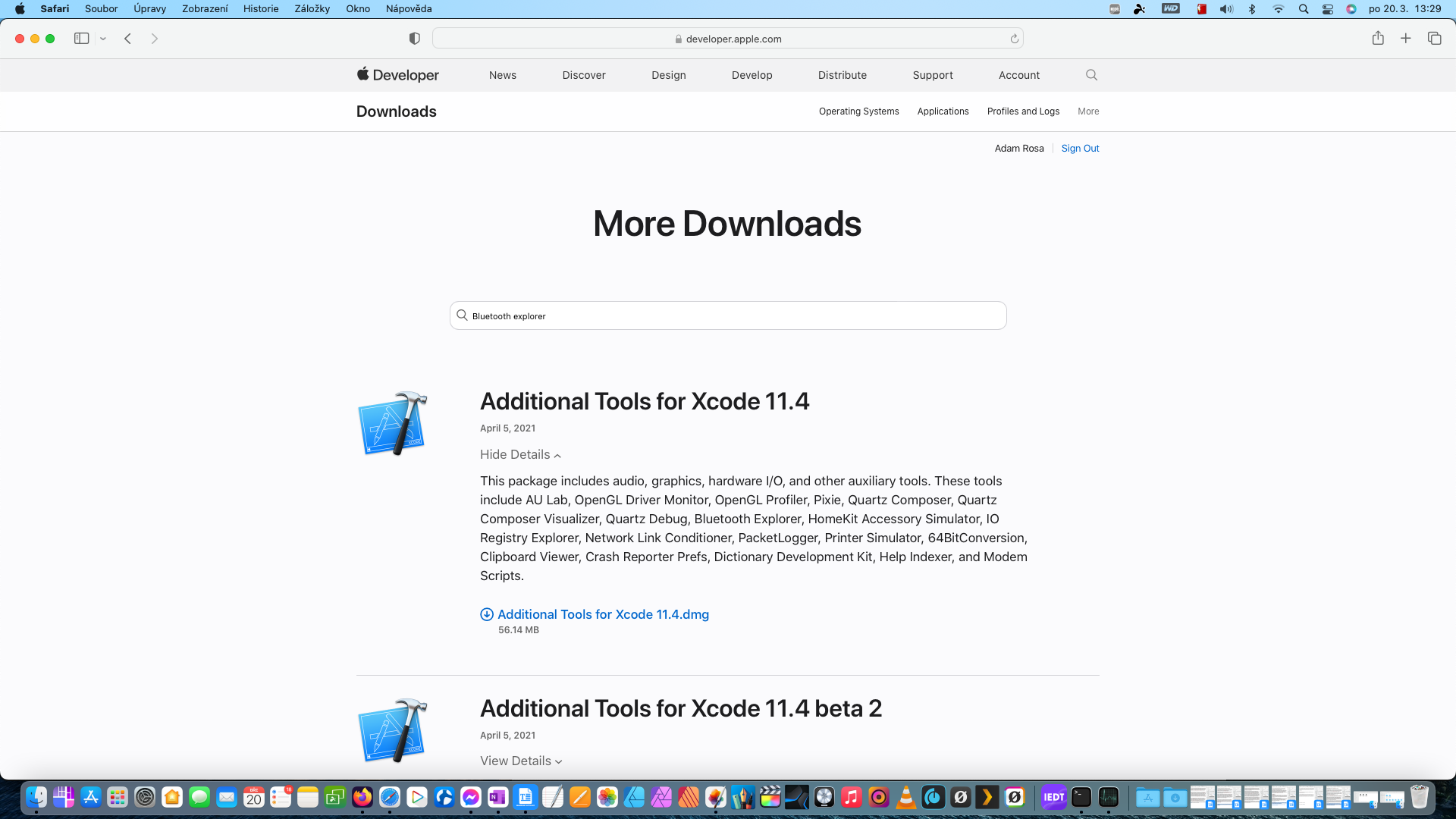Viewport: 1456px width, 819px height.
Task: Click the privacy shield icon
Action: click(414, 39)
